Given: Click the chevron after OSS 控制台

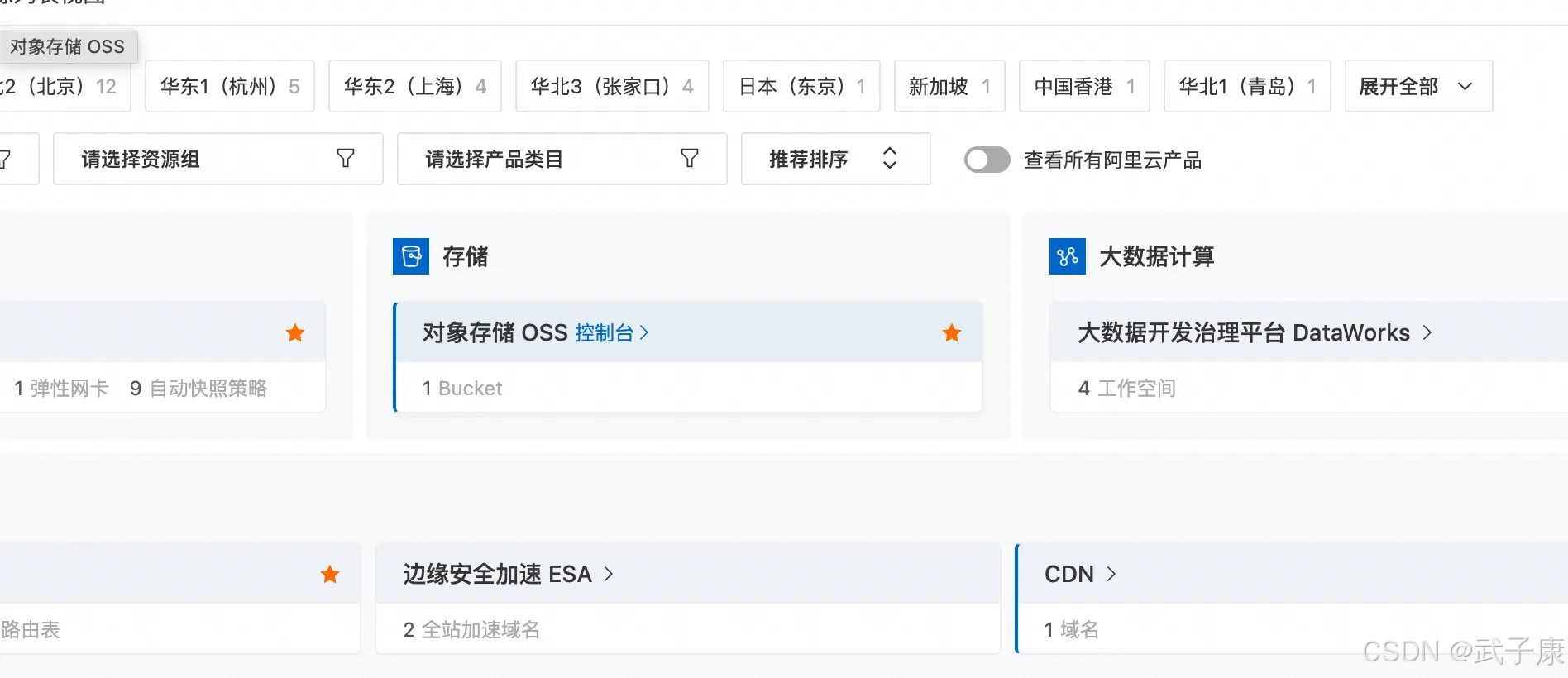Looking at the screenshot, I should point(644,332).
